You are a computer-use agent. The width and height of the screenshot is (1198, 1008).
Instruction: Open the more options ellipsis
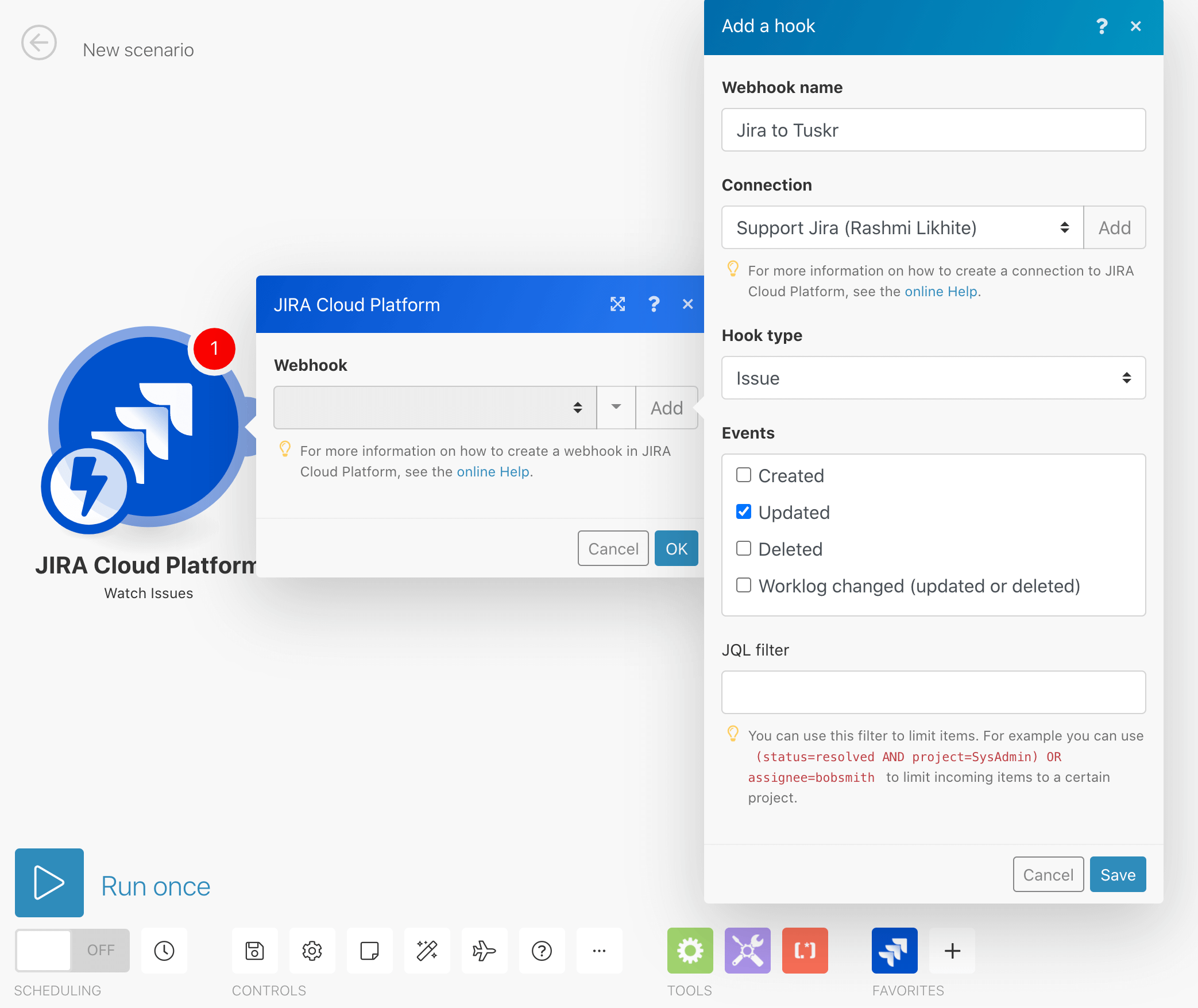(600, 951)
